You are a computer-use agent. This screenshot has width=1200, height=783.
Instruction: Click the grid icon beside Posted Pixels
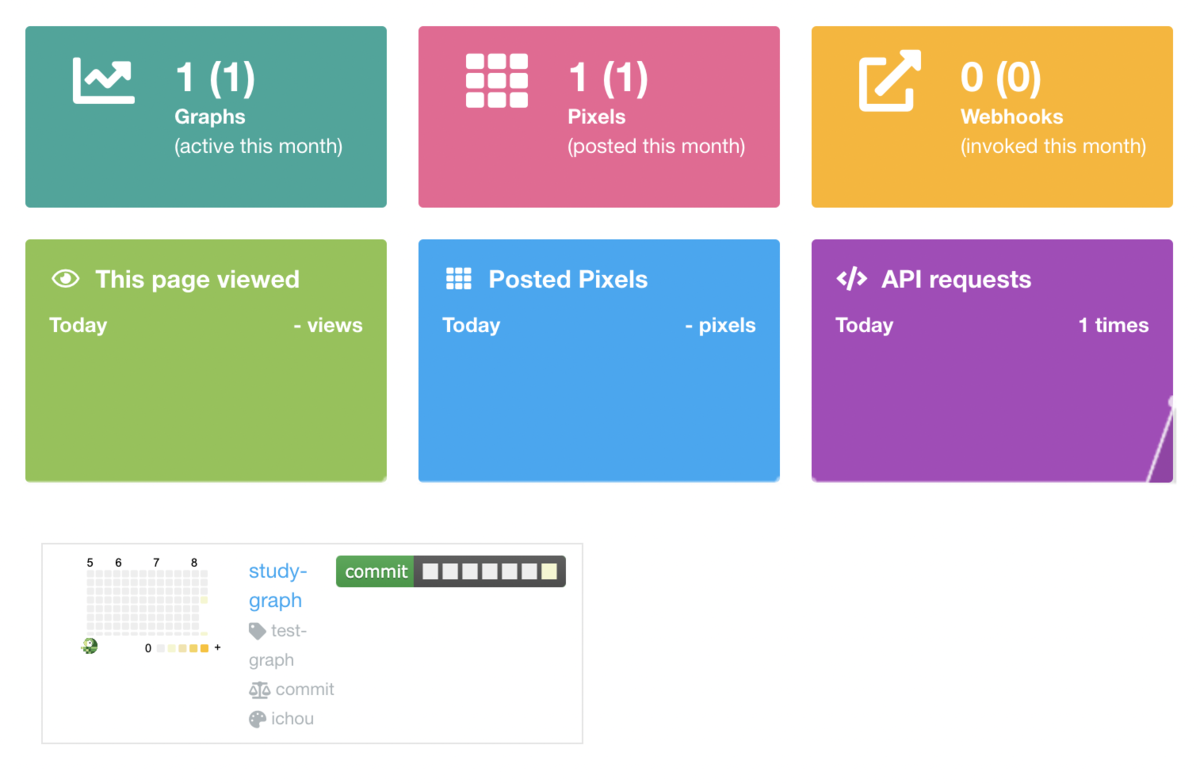(458, 279)
